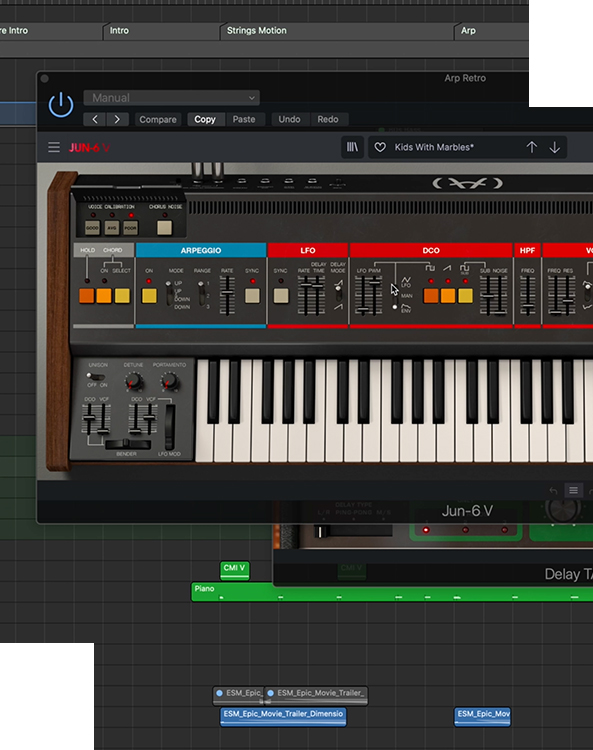
Task: Toggle the Chorus Noise button
Action: pos(165,228)
